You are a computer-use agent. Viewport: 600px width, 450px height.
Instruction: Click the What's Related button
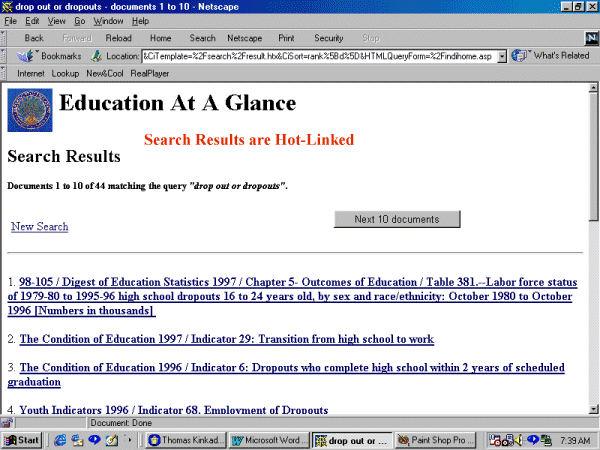point(550,56)
